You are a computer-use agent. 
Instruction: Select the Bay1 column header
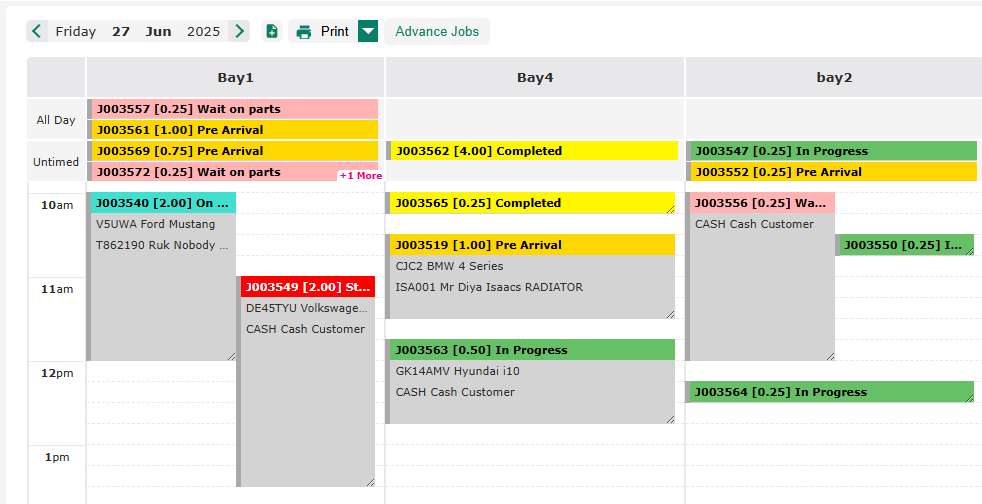tap(235, 77)
